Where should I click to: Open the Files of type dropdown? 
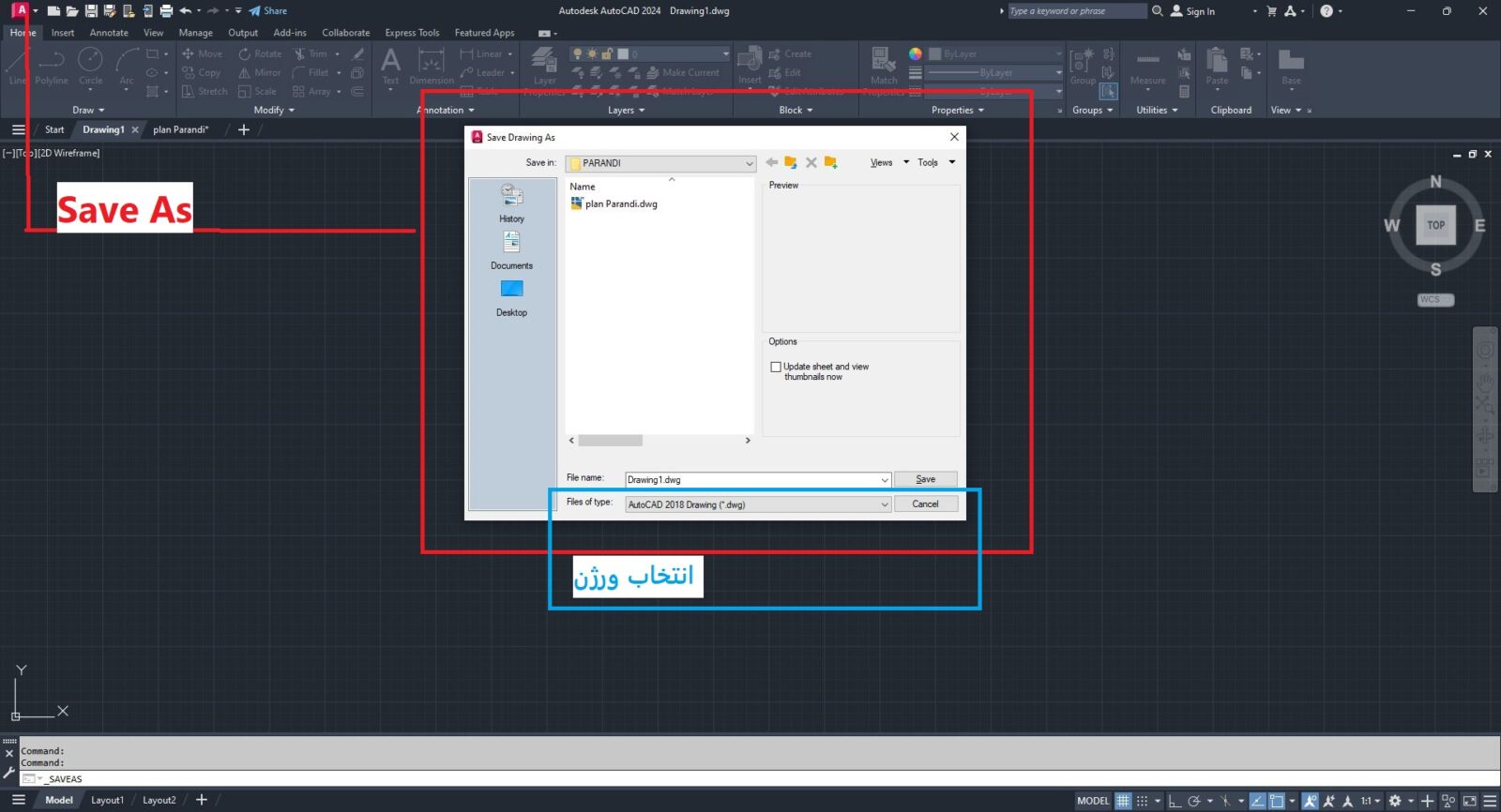[758, 504]
